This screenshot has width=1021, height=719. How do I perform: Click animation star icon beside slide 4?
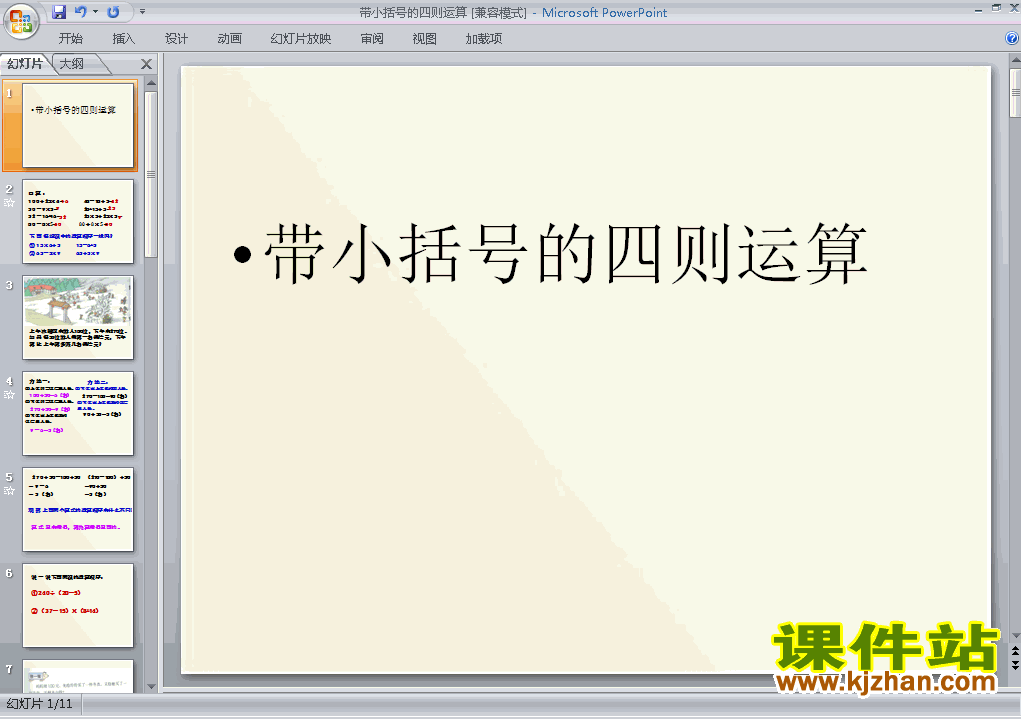point(9,395)
